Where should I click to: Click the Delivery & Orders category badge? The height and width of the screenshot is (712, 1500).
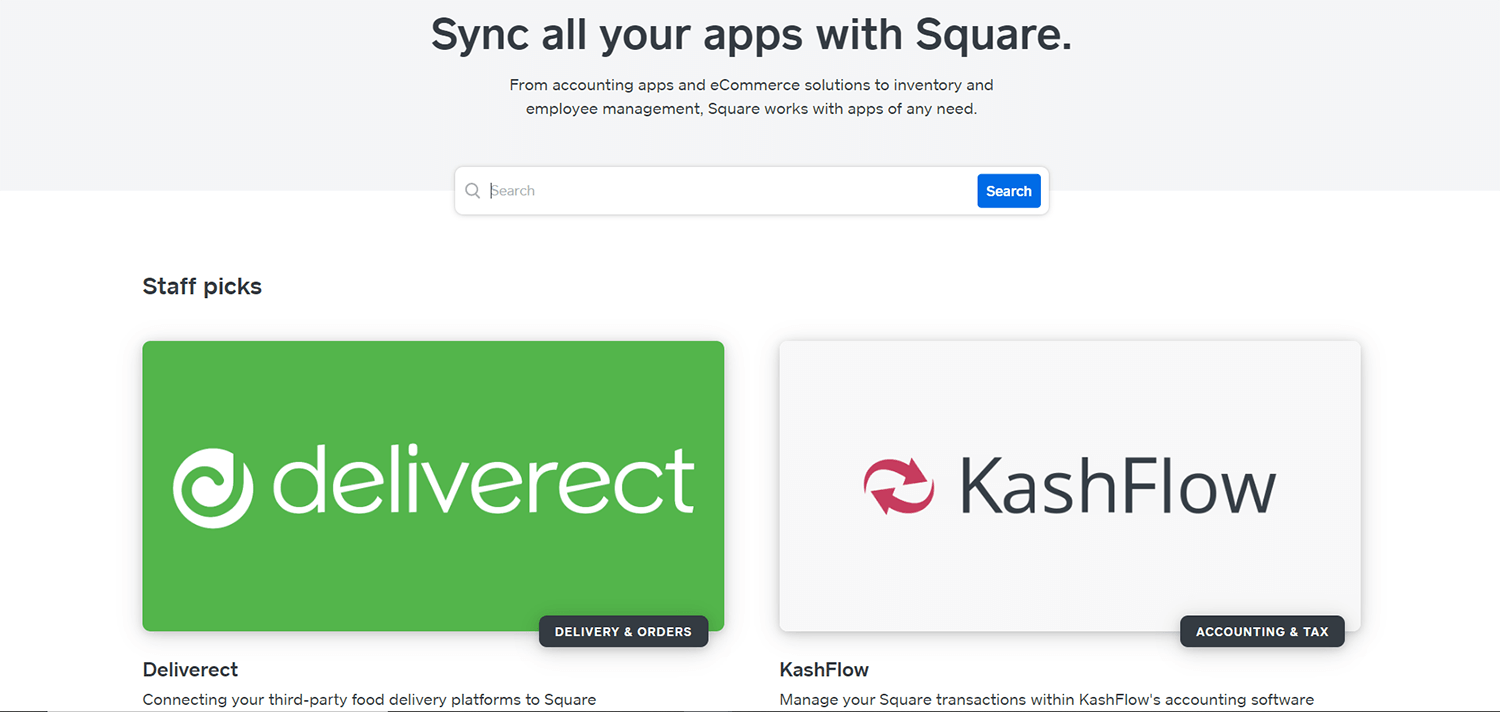tap(623, 632)
